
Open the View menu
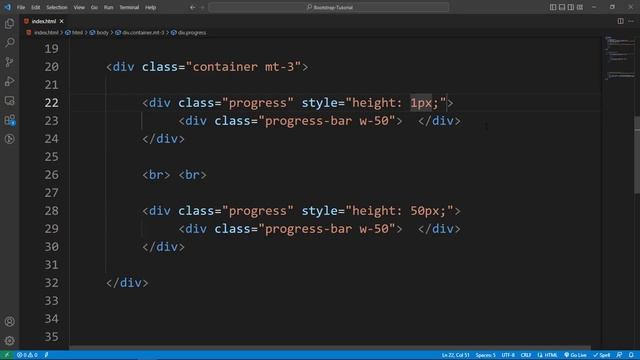tap(79, 7)
